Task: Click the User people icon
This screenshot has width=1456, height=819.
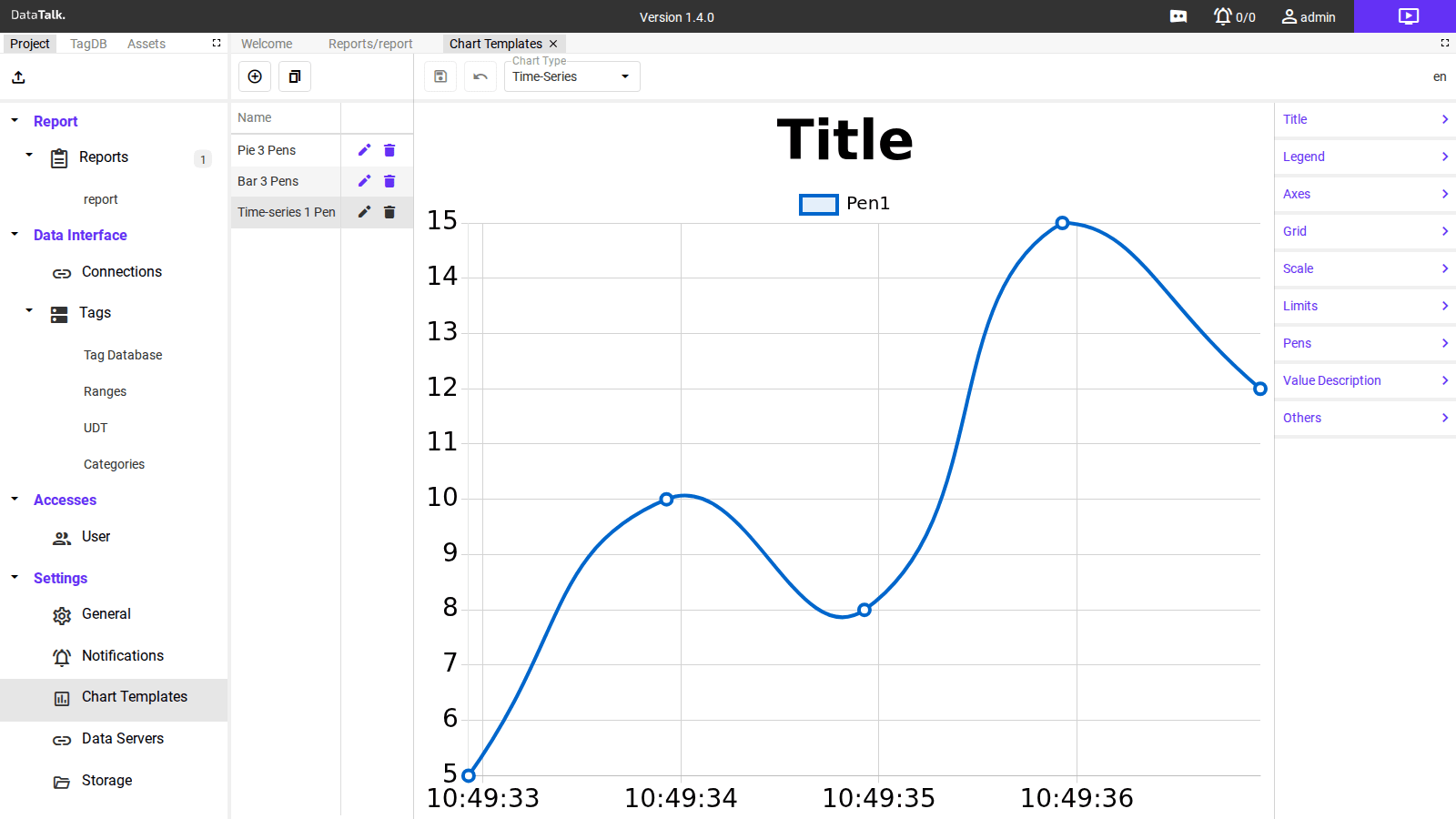Action: tap(62, 538)
